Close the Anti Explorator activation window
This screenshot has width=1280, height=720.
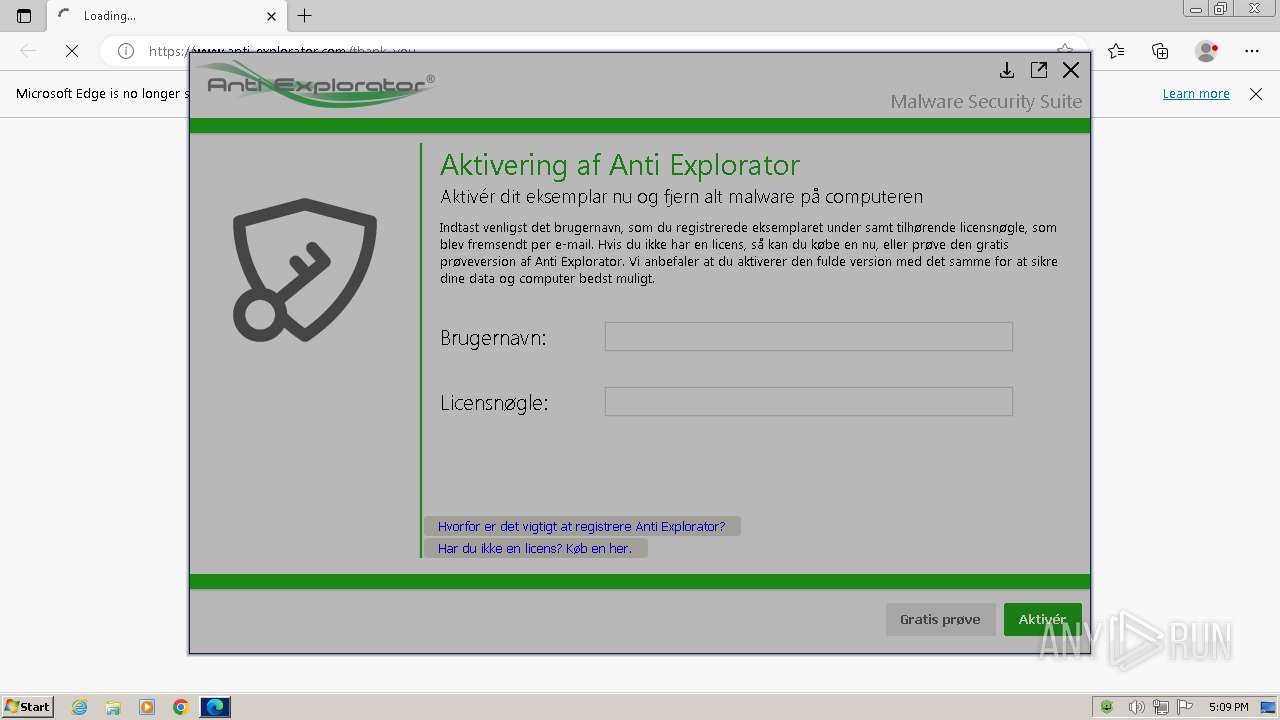coord(1071,70)
